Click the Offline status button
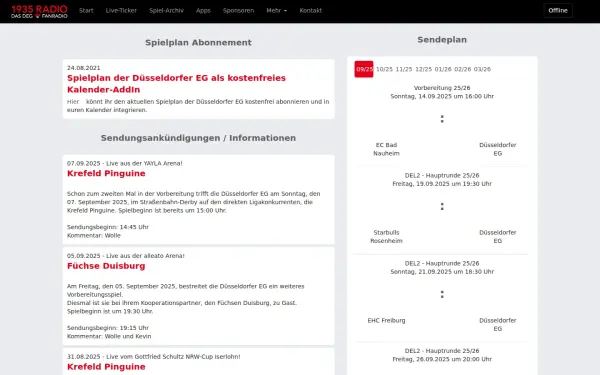The width and height of the screenshot is (600, 375). pyautogui.click(x=558, y=11)
